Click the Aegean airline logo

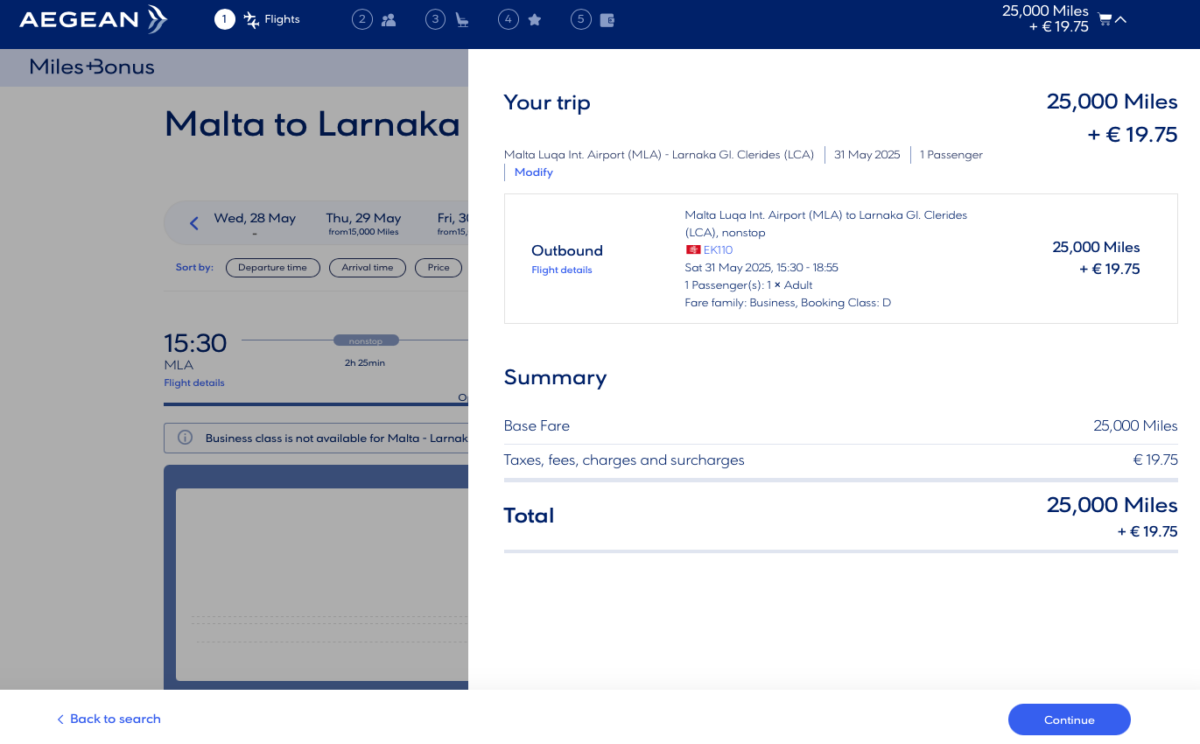point(93,19)
